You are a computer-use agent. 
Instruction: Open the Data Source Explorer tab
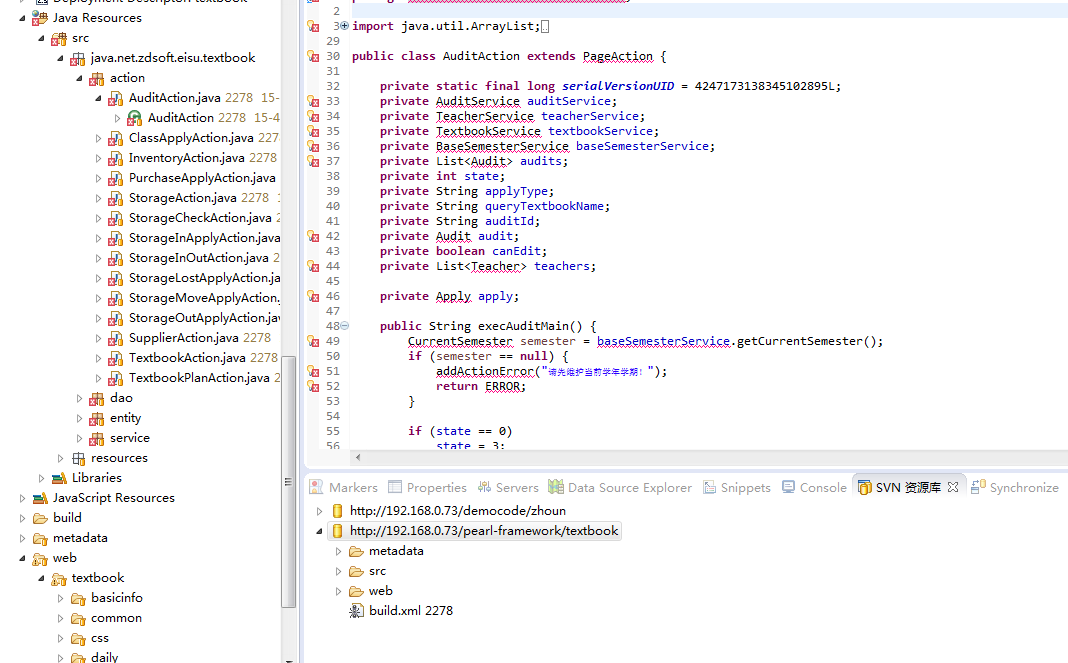point(620,488)
